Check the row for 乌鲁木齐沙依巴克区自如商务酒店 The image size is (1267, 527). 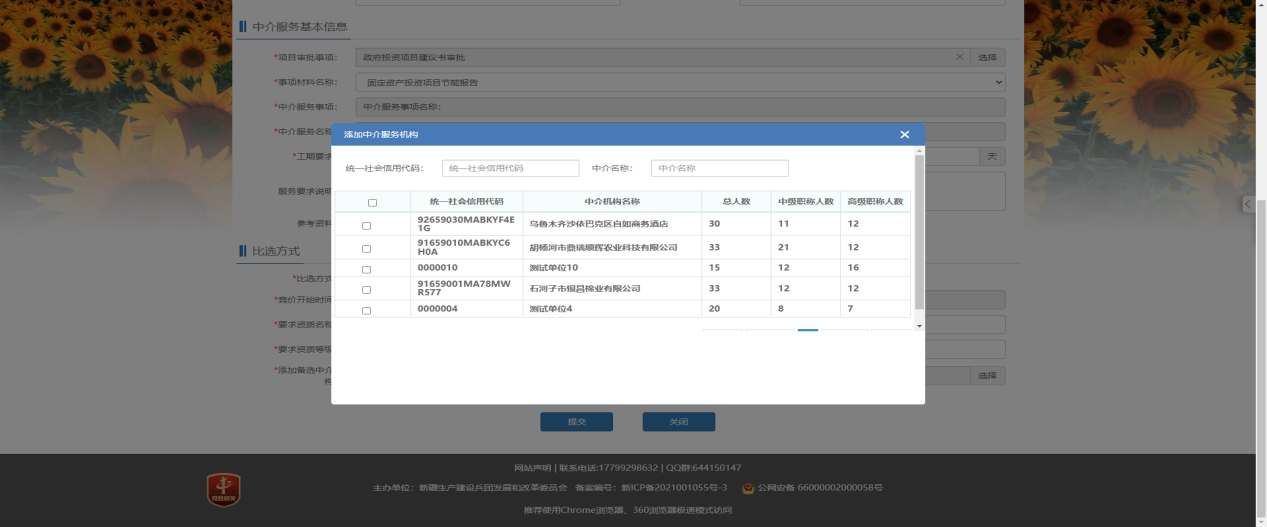coord(366,226)
